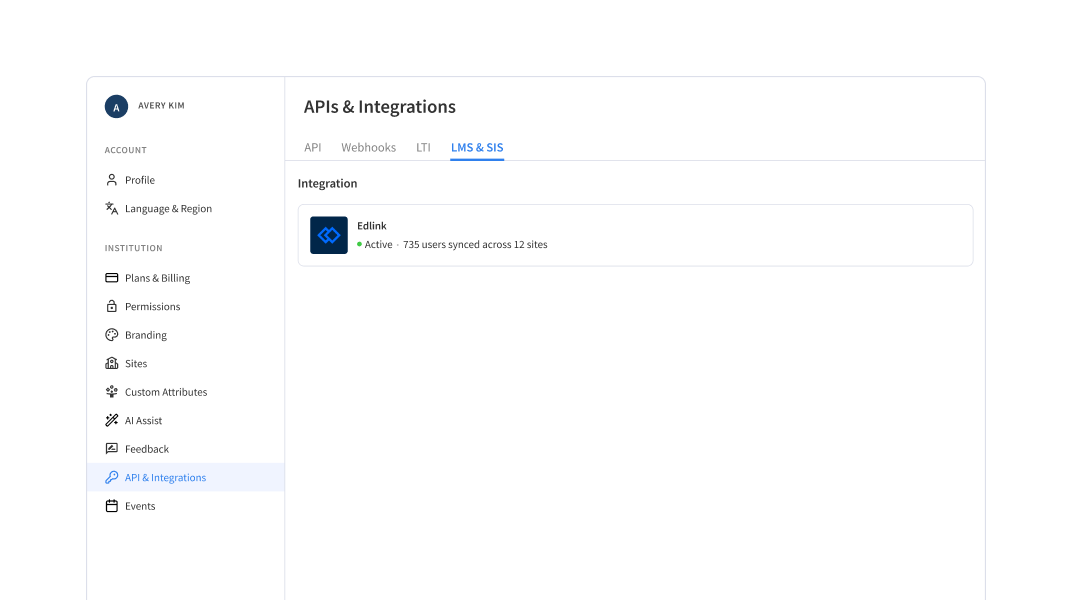The width and height of the screenshot is (1072, 600).
Task: Click the Branding palette icon
Action: coord(111,335)
